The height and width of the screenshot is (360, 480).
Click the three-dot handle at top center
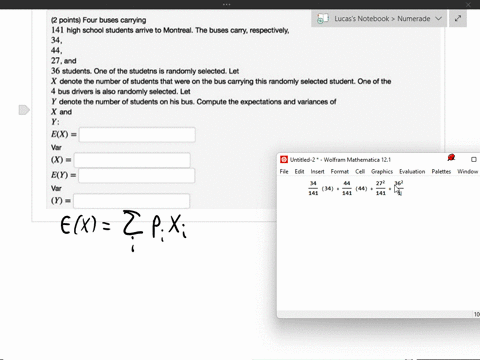(x=227, y=4)
